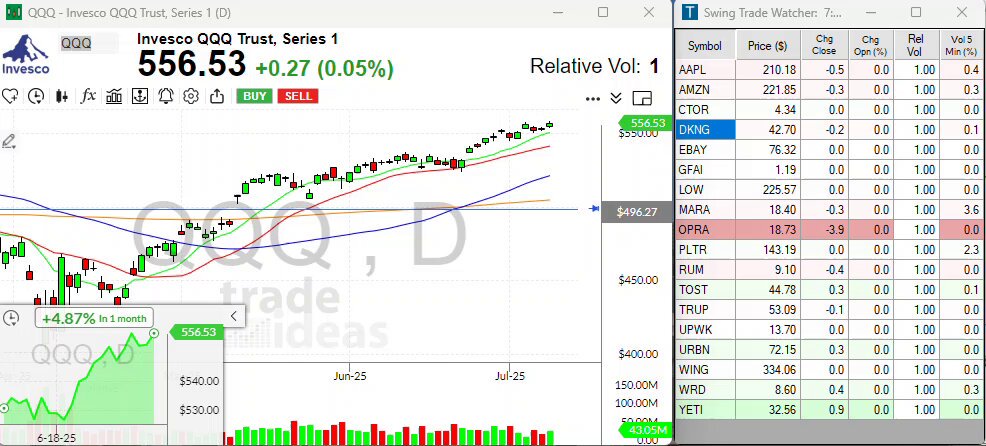Image resolution: width=986 pixels, height=446 pixels.
Task: Change chart style with candlestick icon
Action: click(62, 96)
